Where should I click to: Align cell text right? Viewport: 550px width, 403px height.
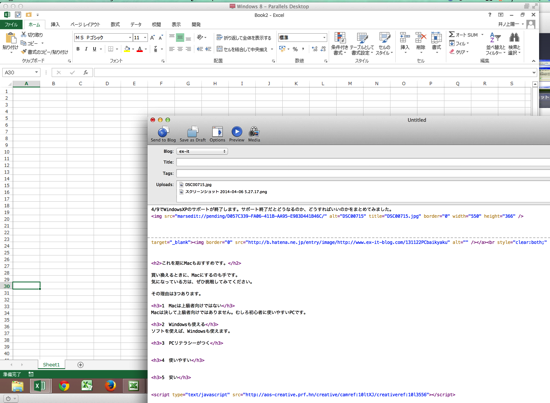point(188,49)
